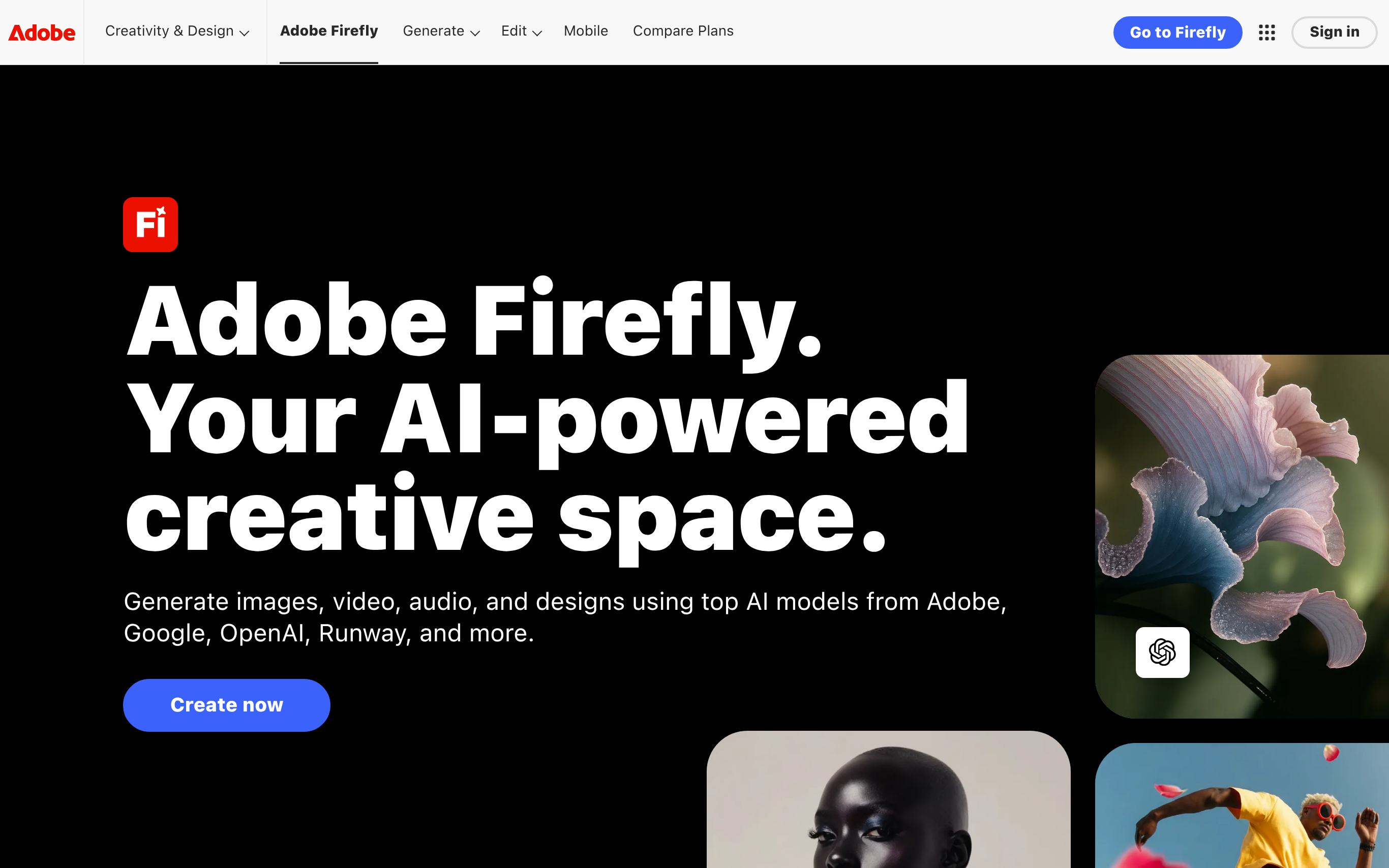Click the Adobe logo in the header
Screen dimensions: 1389x868
point(42,33)
